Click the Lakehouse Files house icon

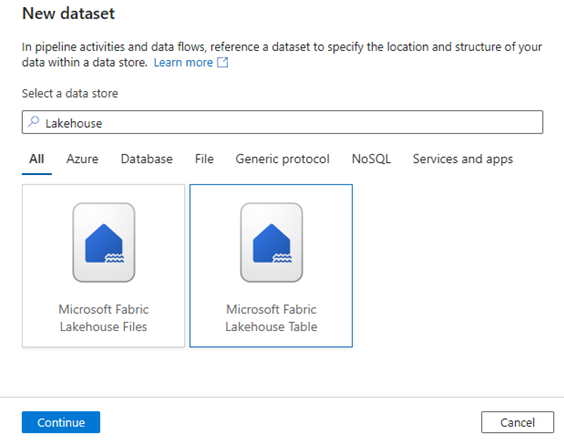tap(104, 242)
